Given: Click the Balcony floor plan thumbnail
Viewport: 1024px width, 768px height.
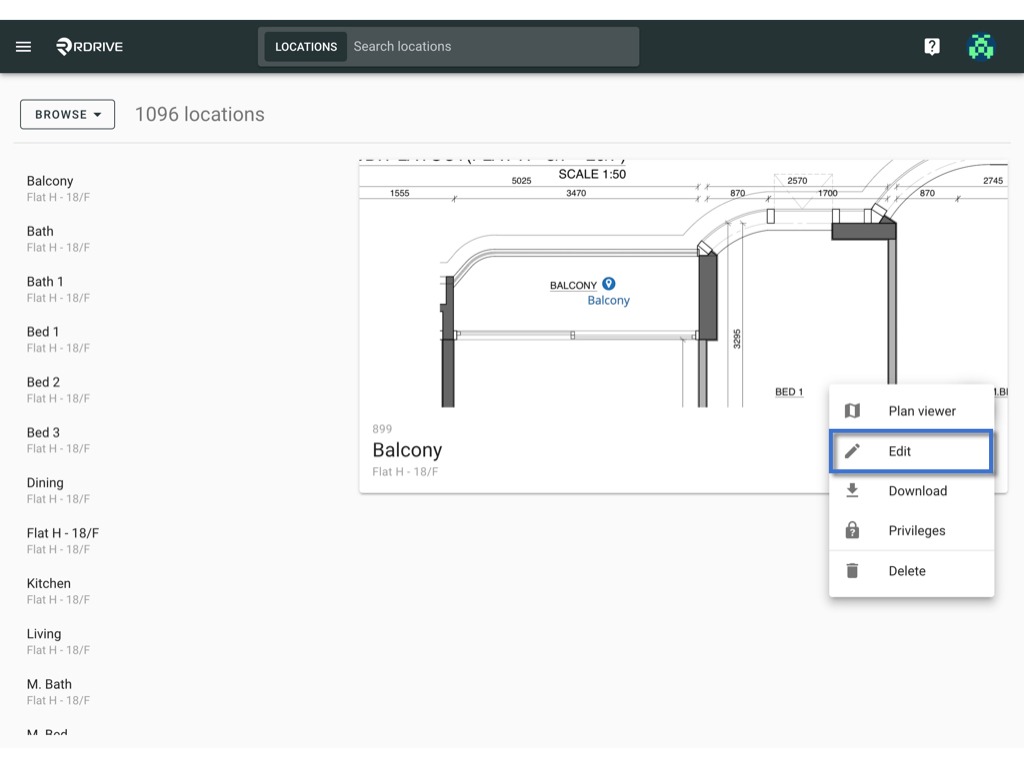Looking at the screenshot, I should coord(683,283).
